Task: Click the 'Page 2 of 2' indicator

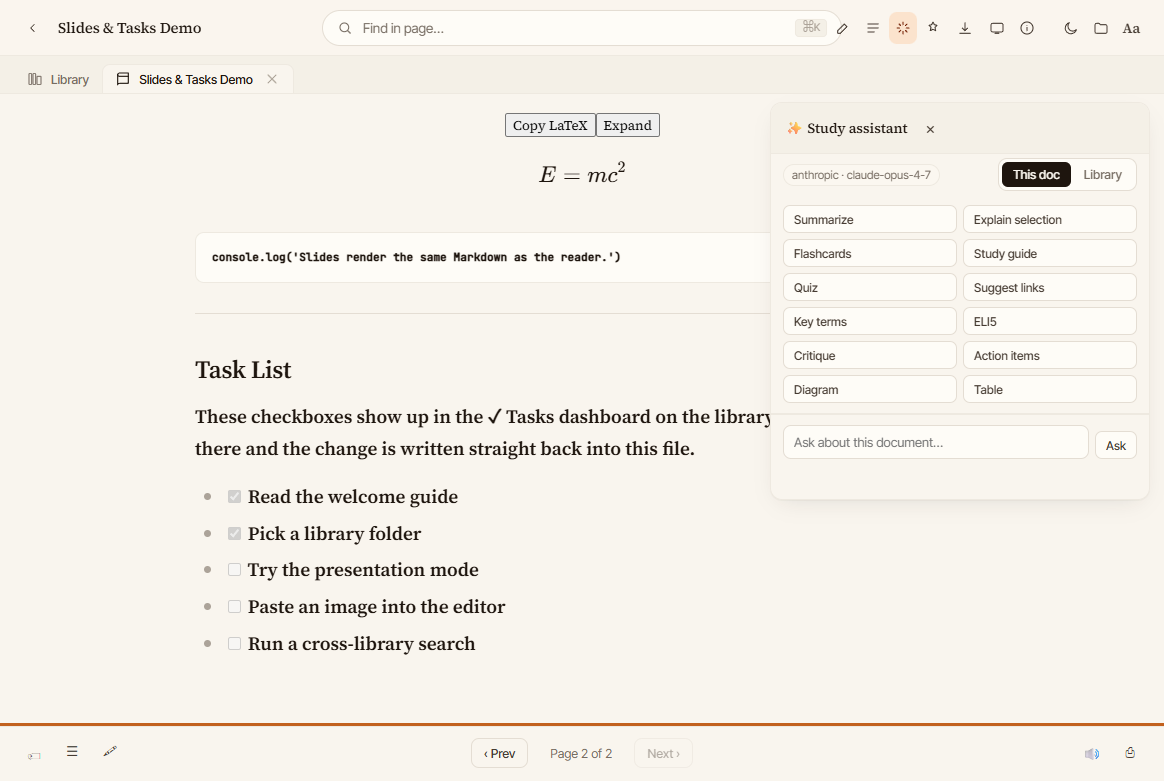Action: 581,754
